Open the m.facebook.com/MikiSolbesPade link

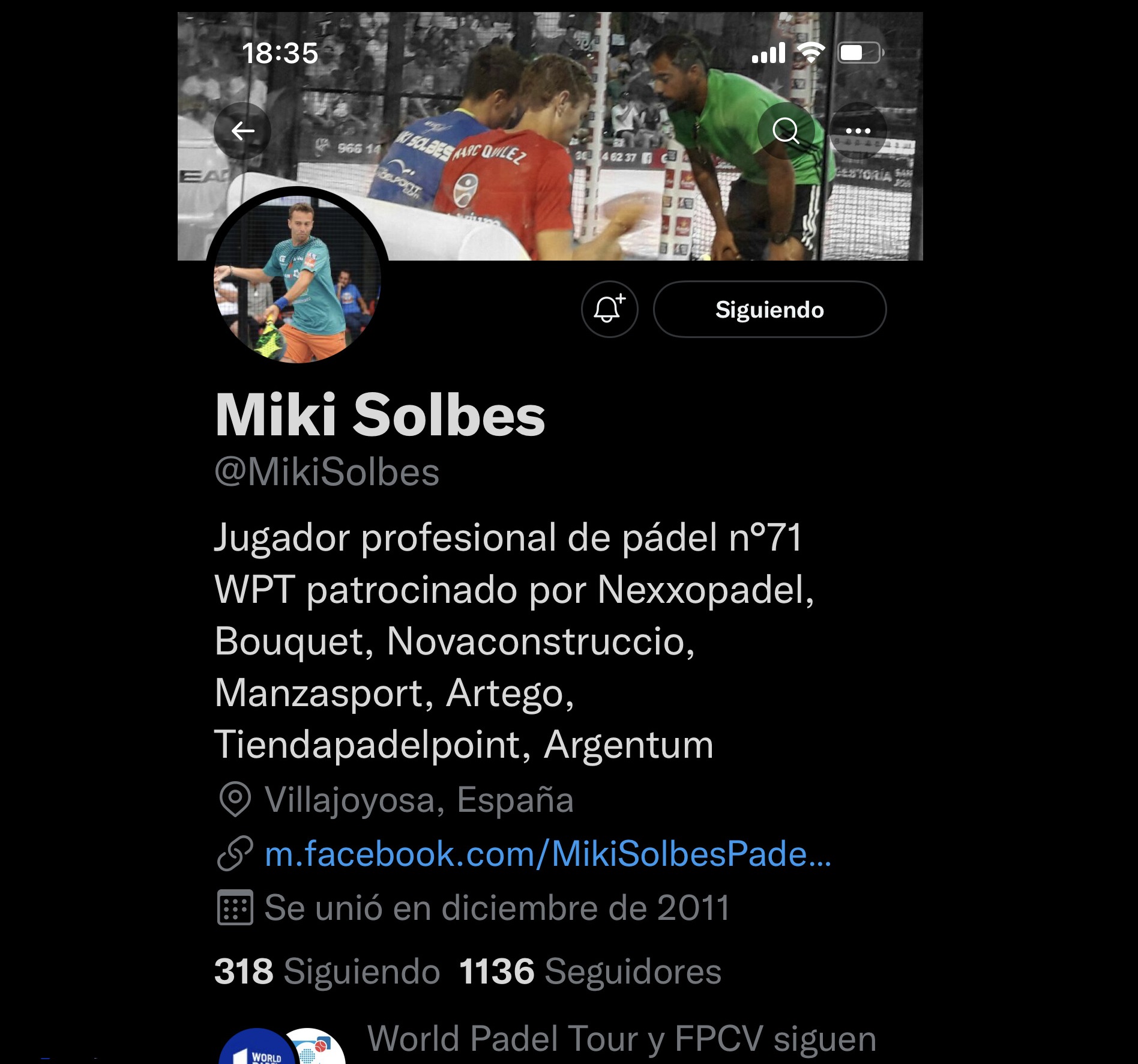548,853
